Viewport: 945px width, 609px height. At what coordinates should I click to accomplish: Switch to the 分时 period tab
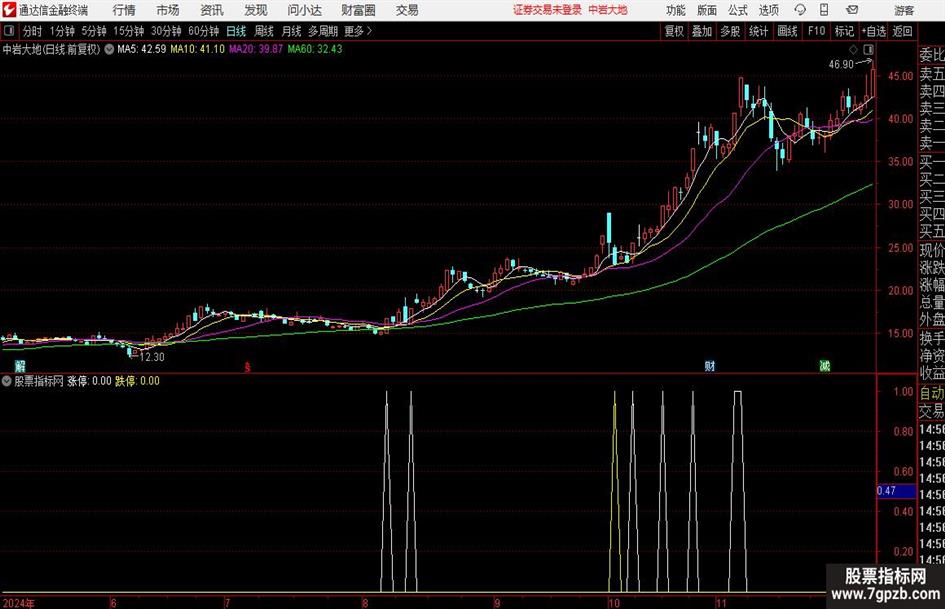click(33, 31)
